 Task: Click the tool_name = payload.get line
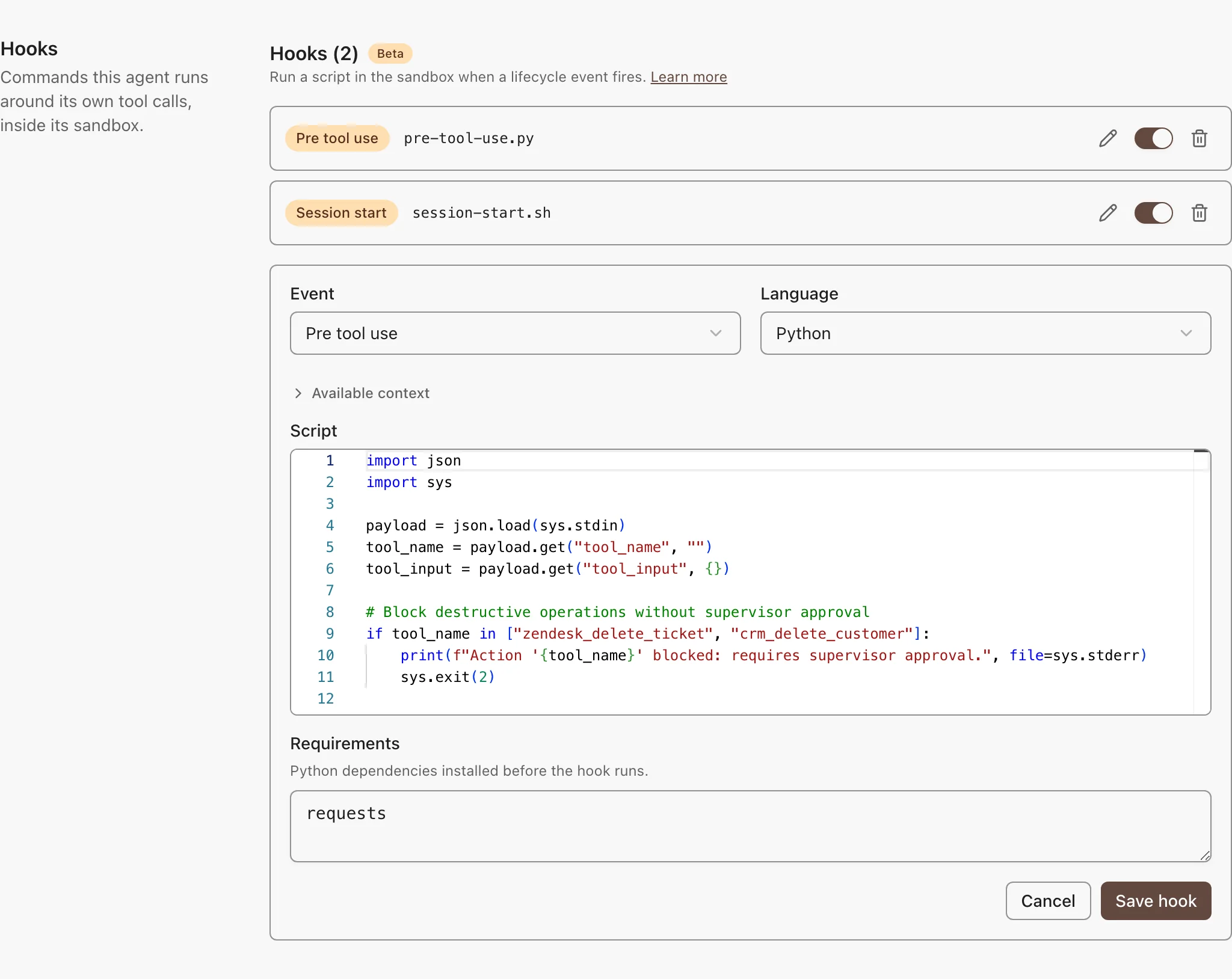coord(539,547)
